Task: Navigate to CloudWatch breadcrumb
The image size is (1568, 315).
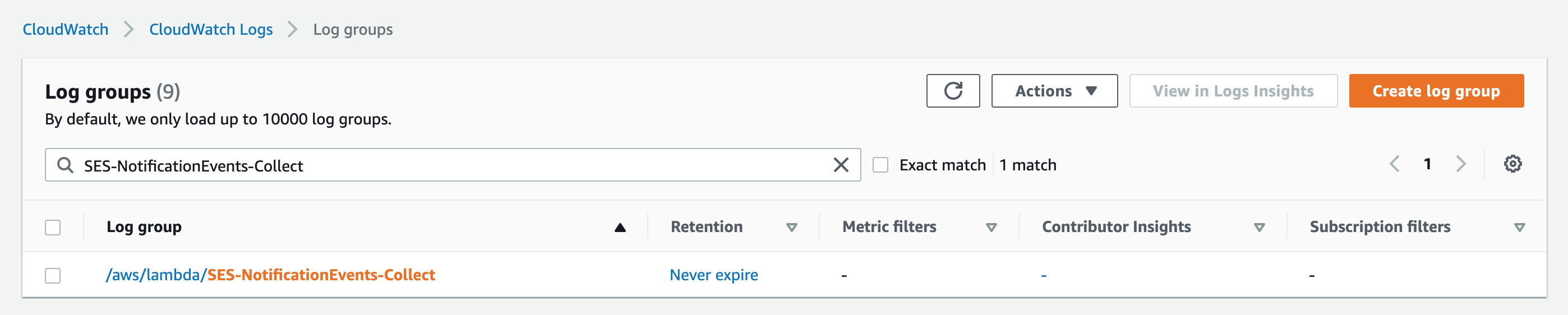Action: [x=66, y=29]
